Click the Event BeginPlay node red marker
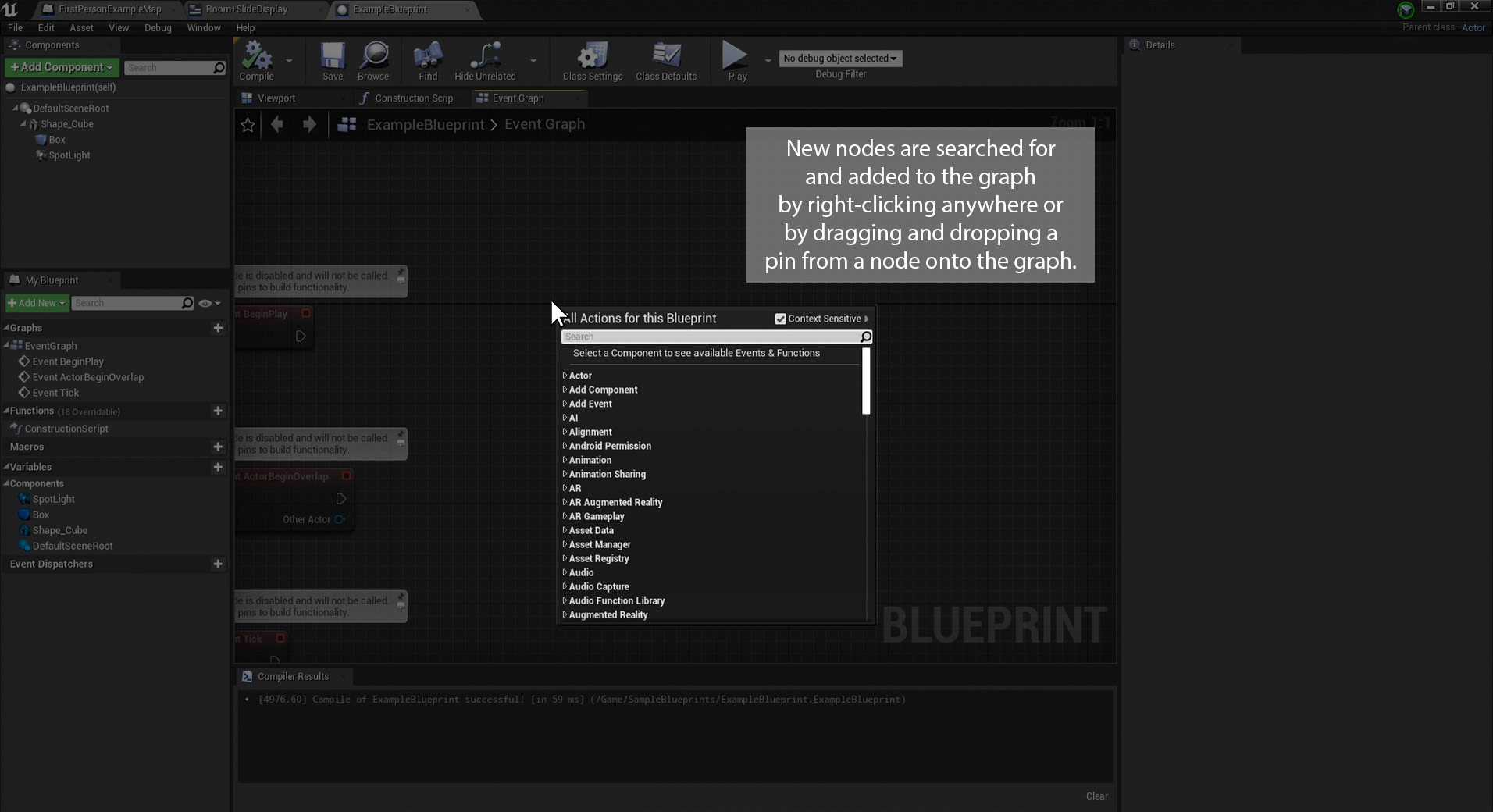 click(306, 313)
